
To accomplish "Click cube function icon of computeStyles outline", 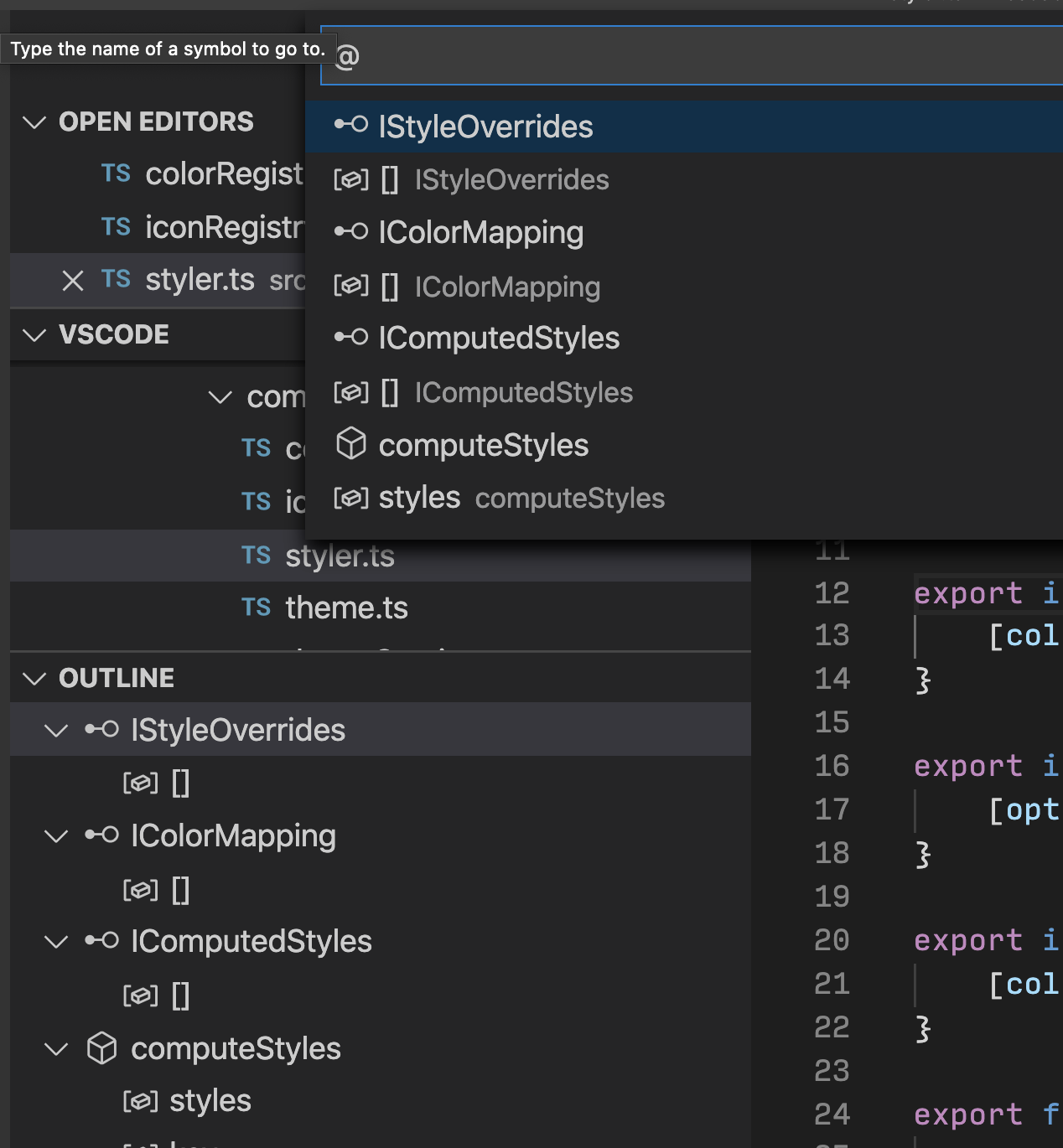I will (101, 1048).
